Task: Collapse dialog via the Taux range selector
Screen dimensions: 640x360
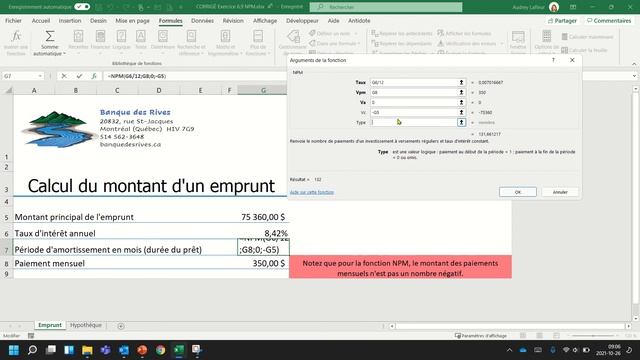Action: [461, 82]
